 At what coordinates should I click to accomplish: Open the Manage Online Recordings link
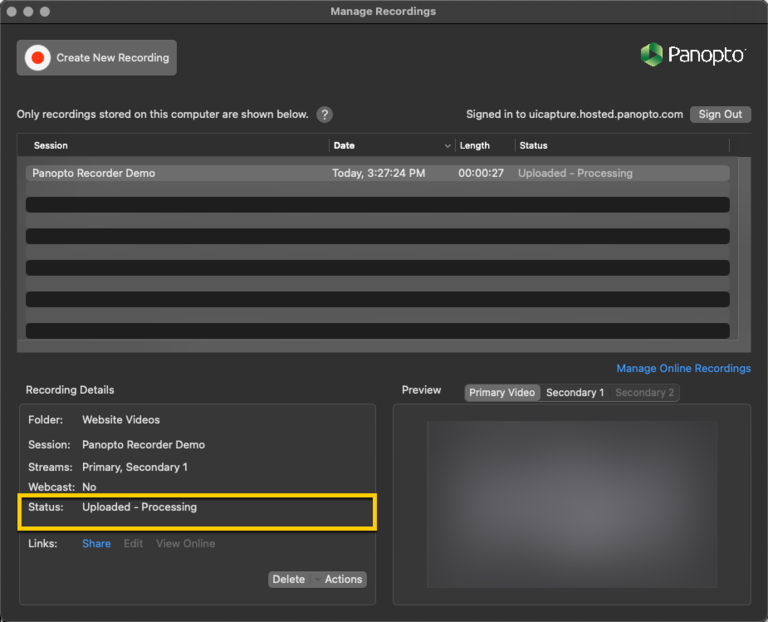pyautogui.click(x=683, y=369)
